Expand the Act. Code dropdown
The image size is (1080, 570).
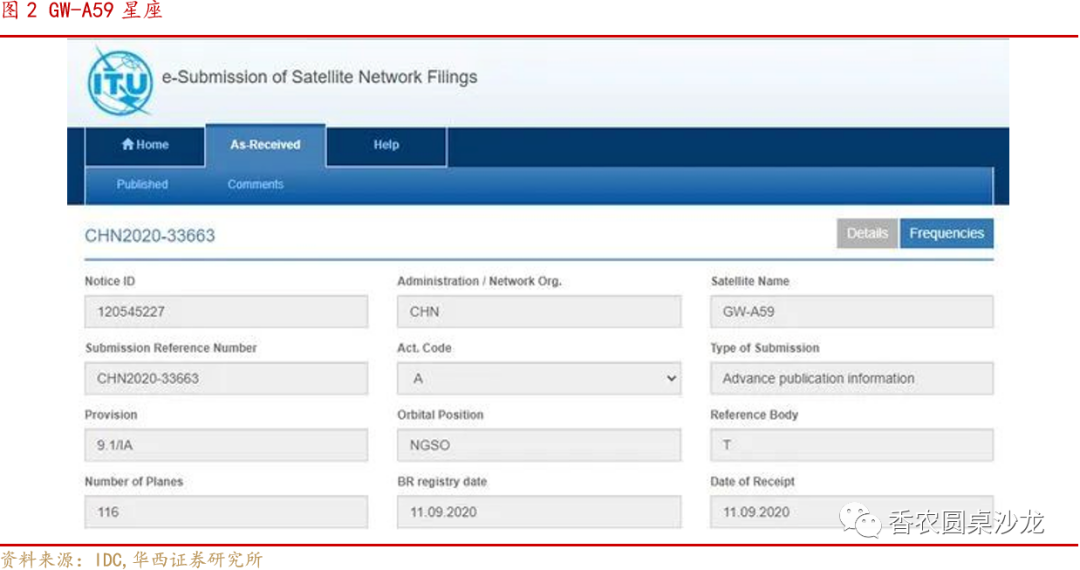[x=539, y=379]
